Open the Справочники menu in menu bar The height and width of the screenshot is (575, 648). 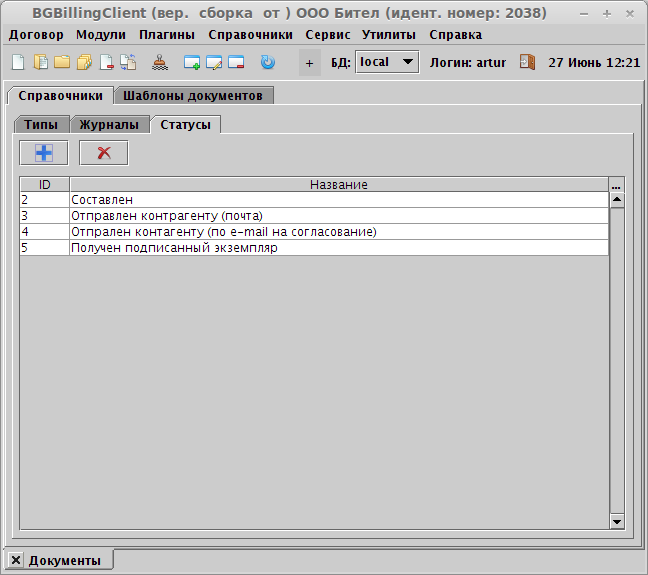click(x=250, y=34)
